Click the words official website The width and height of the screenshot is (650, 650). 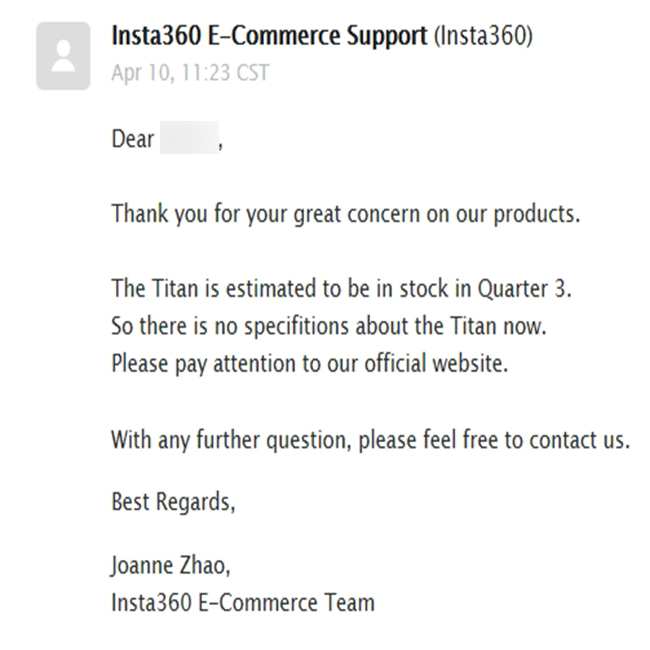pos(436,363)
